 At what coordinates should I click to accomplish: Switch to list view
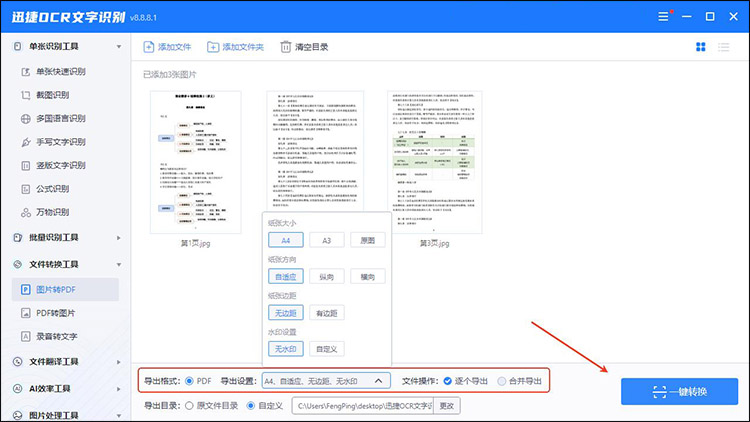(x=724, y=47)
